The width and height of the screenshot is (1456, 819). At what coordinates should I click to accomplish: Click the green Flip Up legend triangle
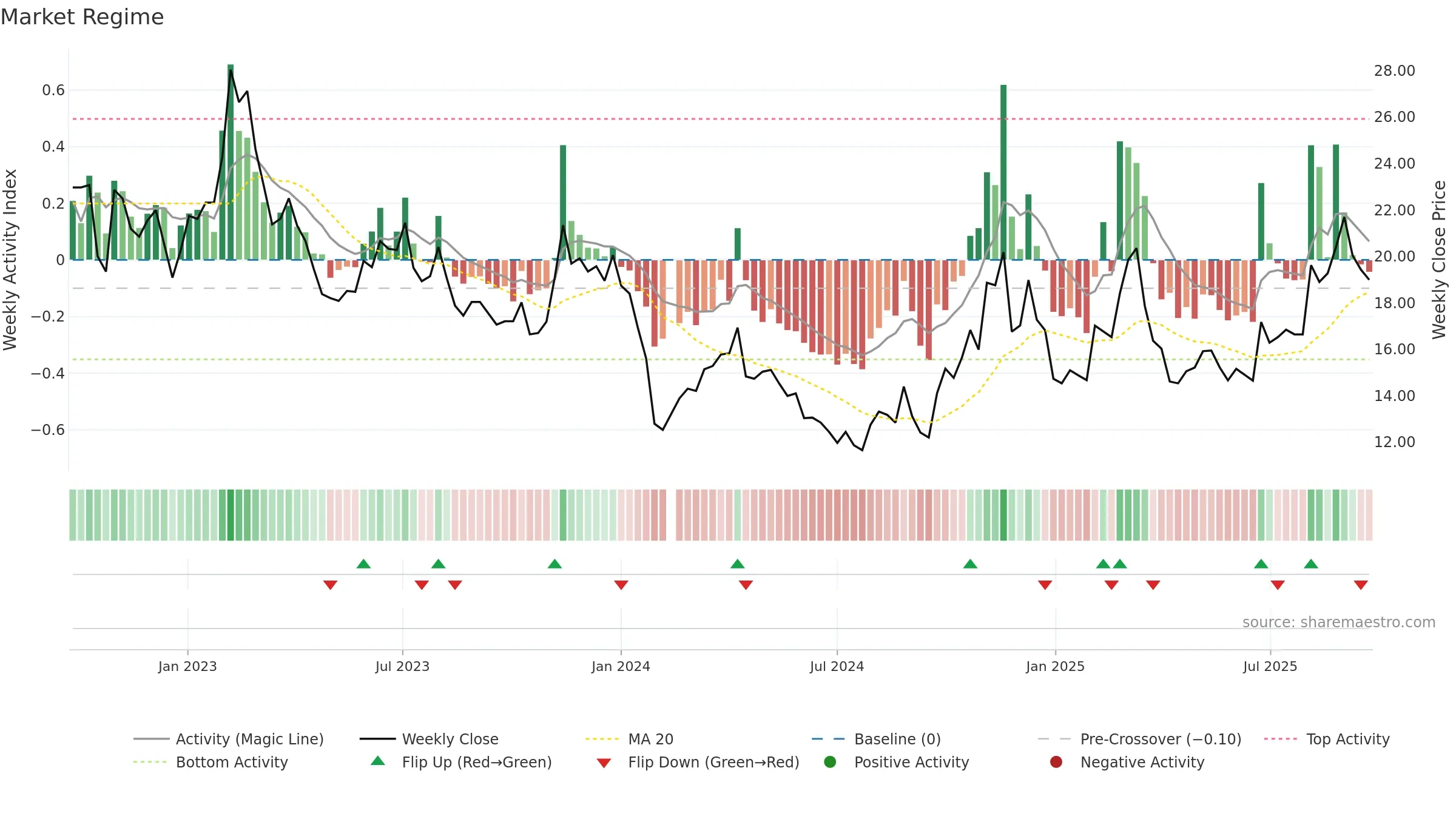[378, 761]
